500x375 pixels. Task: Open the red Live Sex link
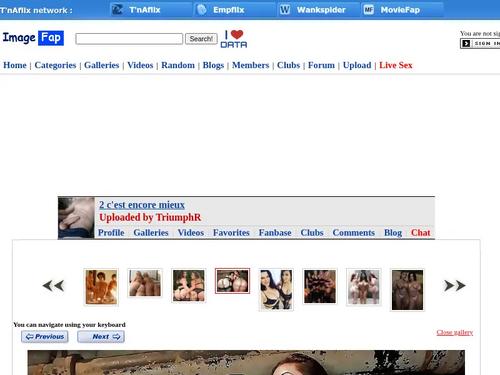[x=396, y=65]
